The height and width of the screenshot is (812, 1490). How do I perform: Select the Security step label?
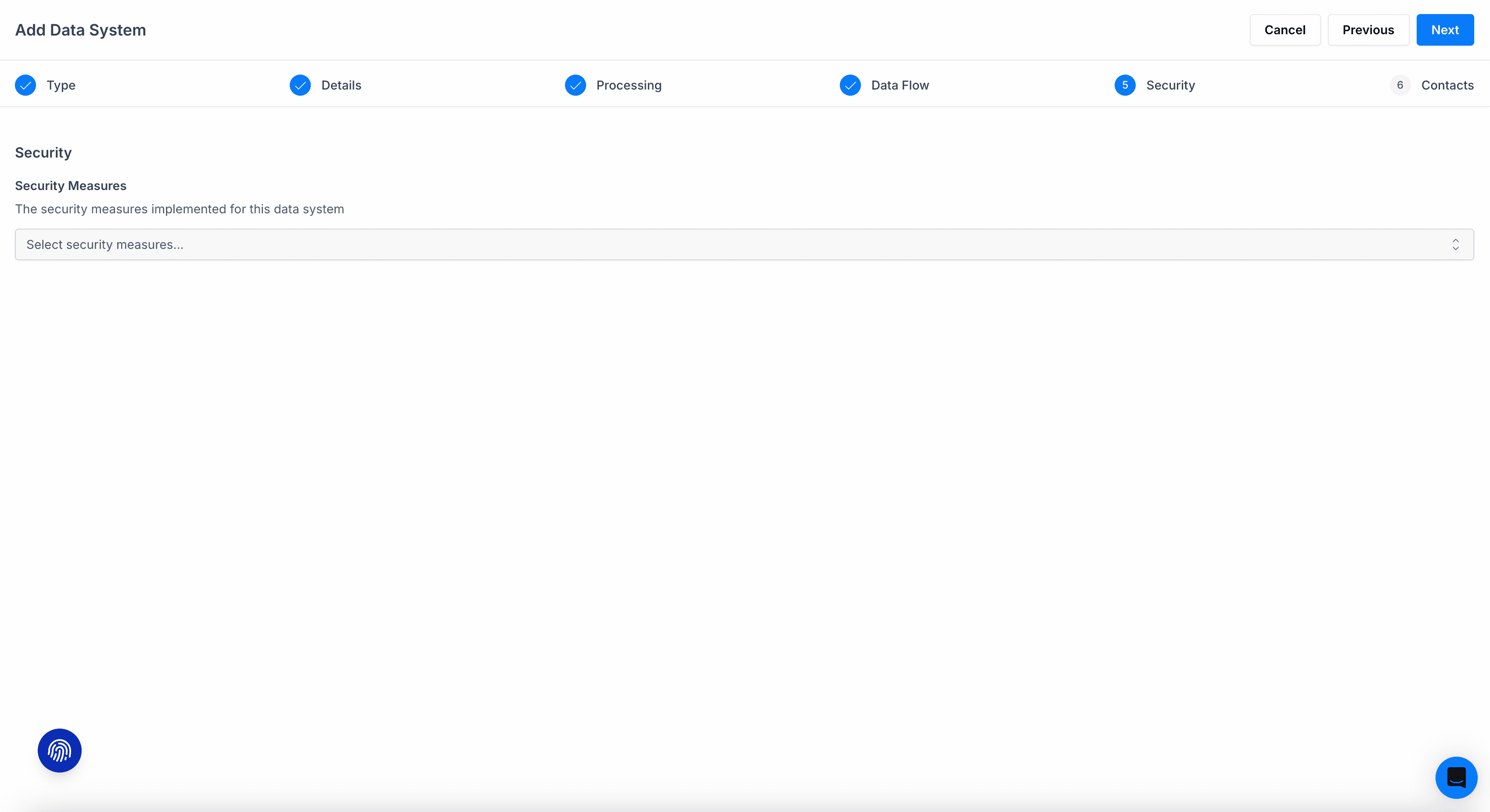1170,85
